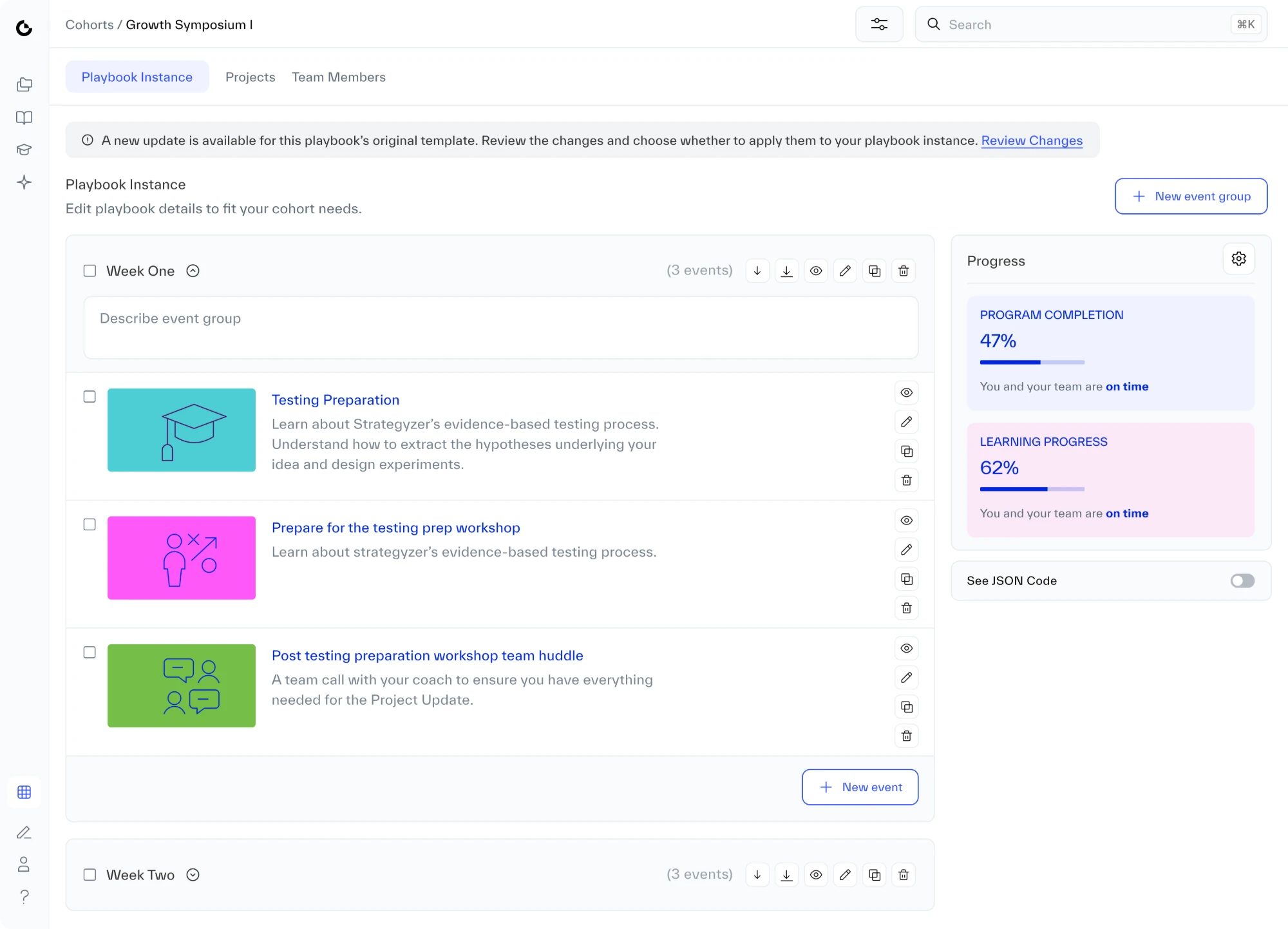Image resolution: width=1288 pixels, height=929 pixels.
Task: Click the pencil edit icon in the sidebar
Action: (24, 832)
